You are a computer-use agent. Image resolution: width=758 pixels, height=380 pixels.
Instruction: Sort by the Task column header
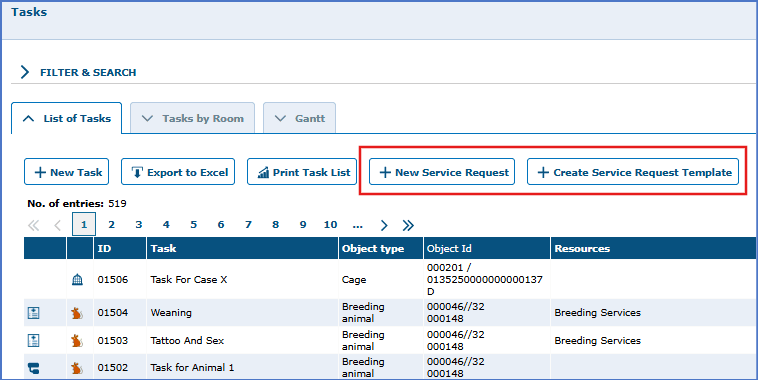(x=242, y=248)
